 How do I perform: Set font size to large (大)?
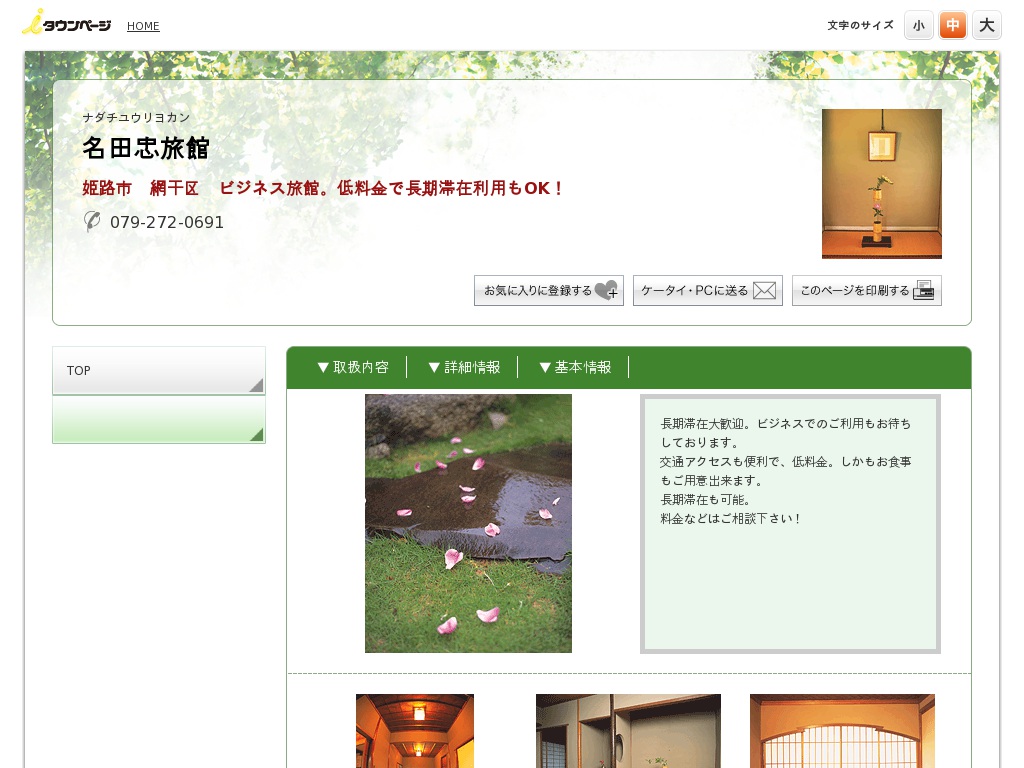(x=987, y=25)
